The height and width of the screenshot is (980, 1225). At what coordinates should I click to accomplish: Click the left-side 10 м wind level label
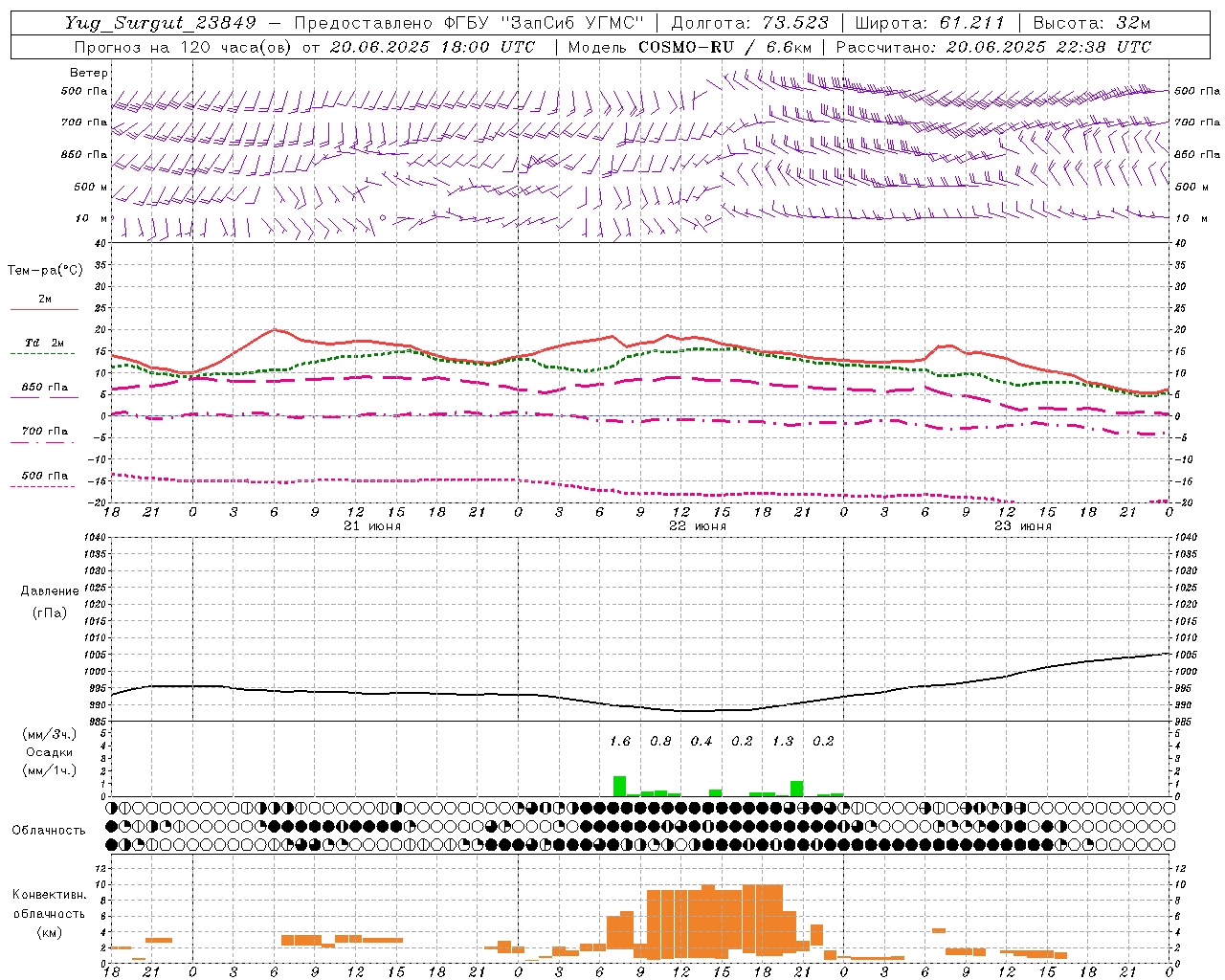click(92, 218)
